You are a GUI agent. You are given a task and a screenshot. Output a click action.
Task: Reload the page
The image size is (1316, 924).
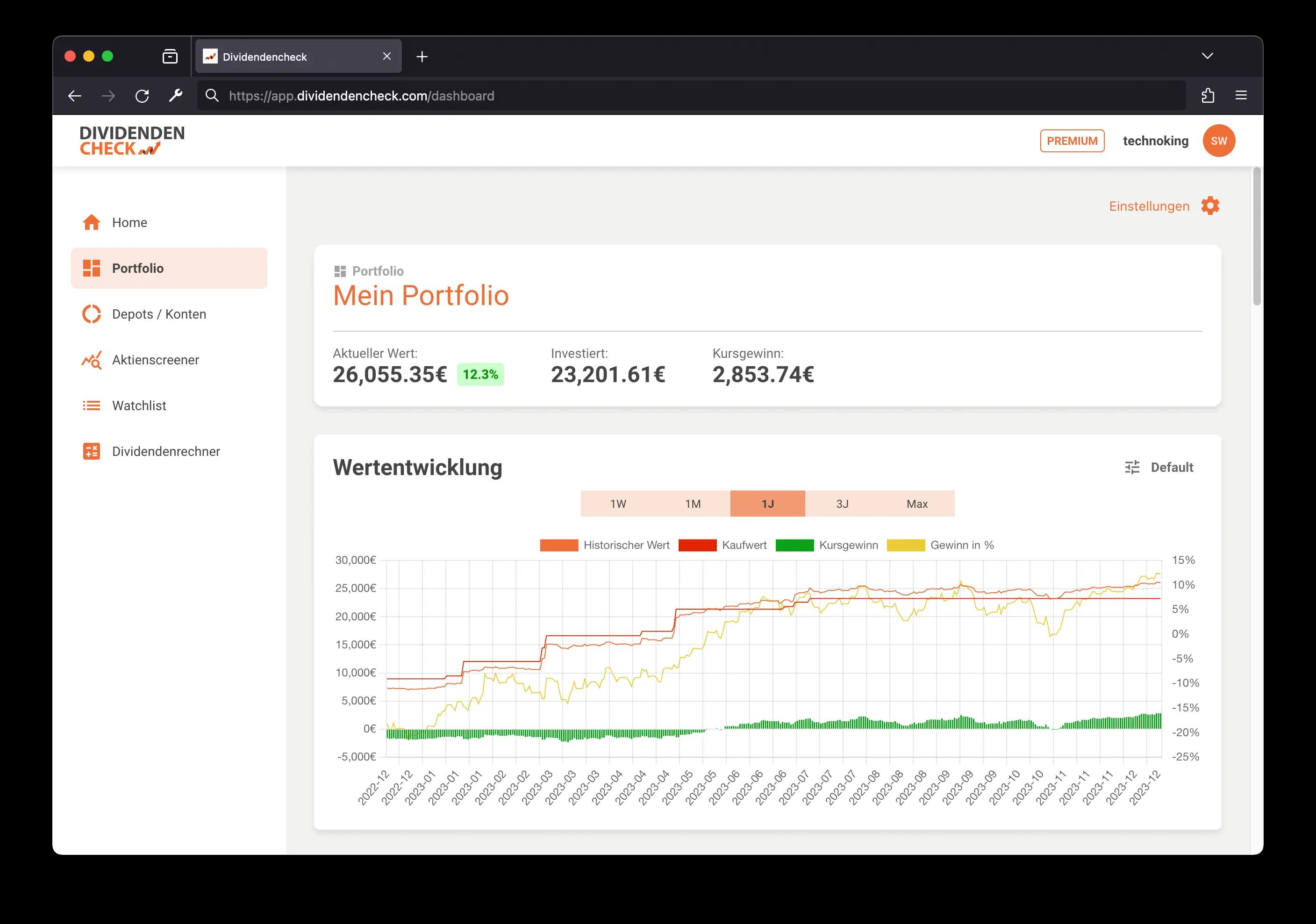pyautogui.click(x=142, y=96)
